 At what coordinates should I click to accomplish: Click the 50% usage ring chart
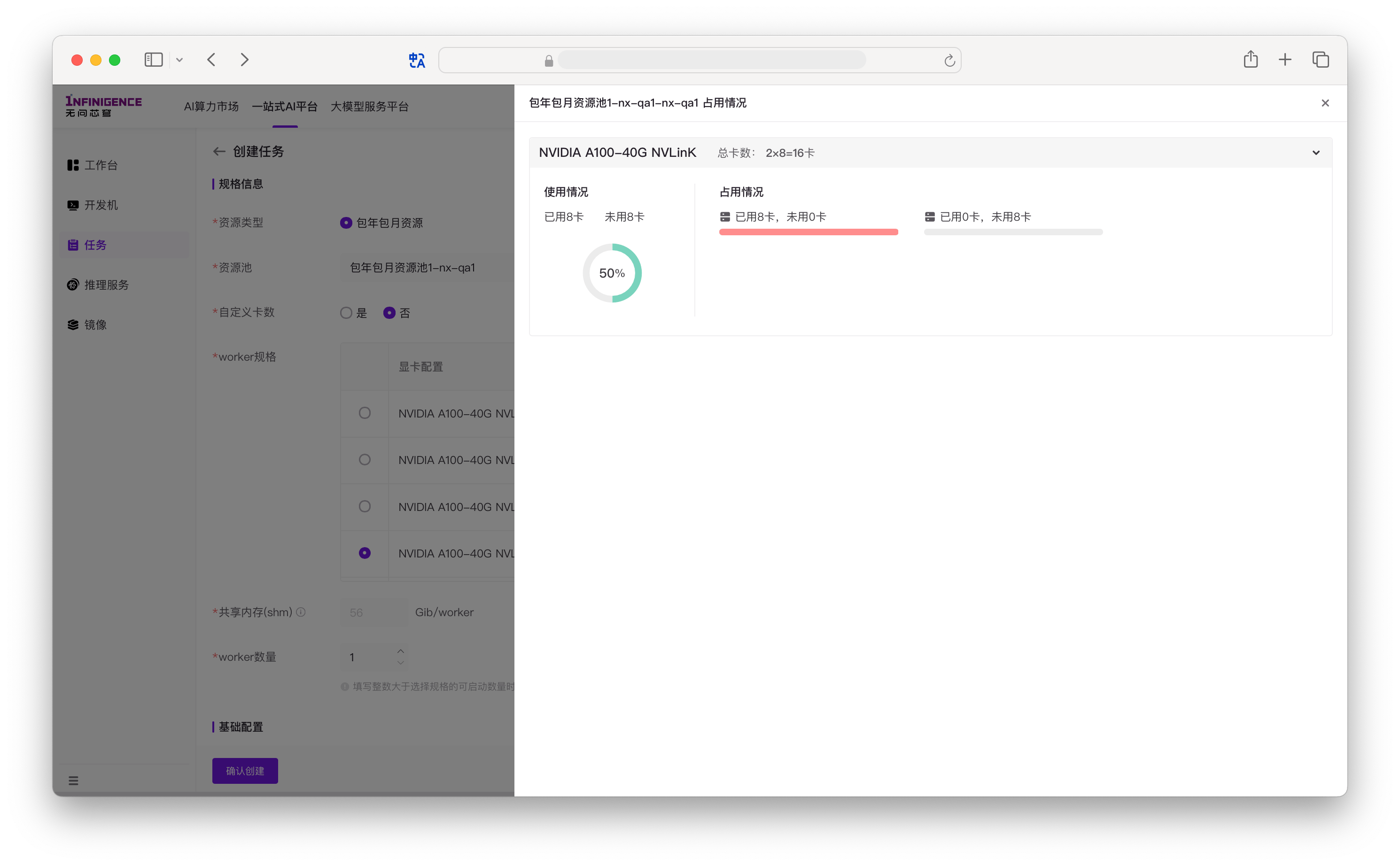[612, 273]
